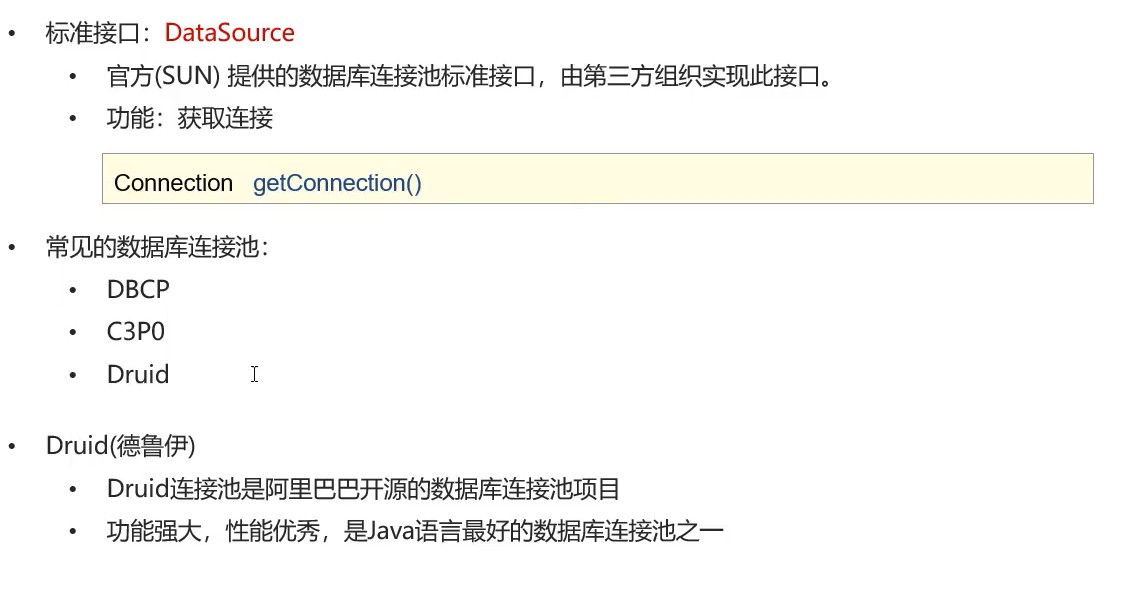Click the 官方(SUN) sentence
This screenshot has width=1131, height=602.
coord(470,76)
